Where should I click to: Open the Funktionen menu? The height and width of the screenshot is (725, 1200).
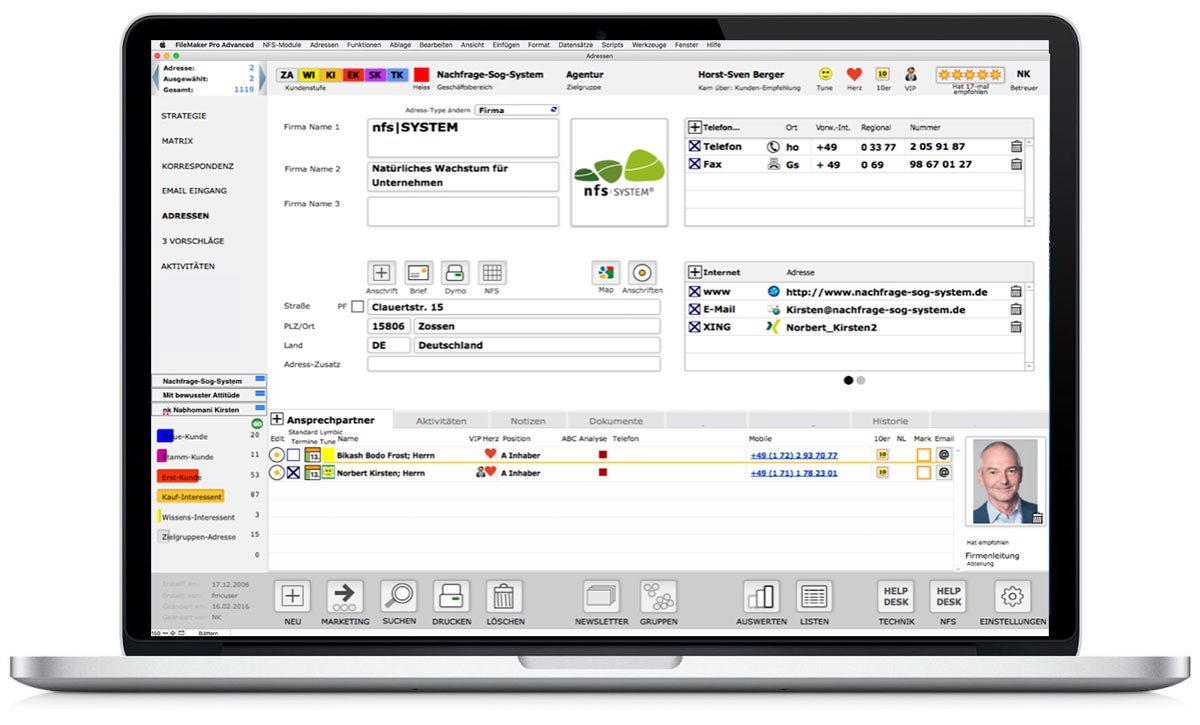pos(364,45)
